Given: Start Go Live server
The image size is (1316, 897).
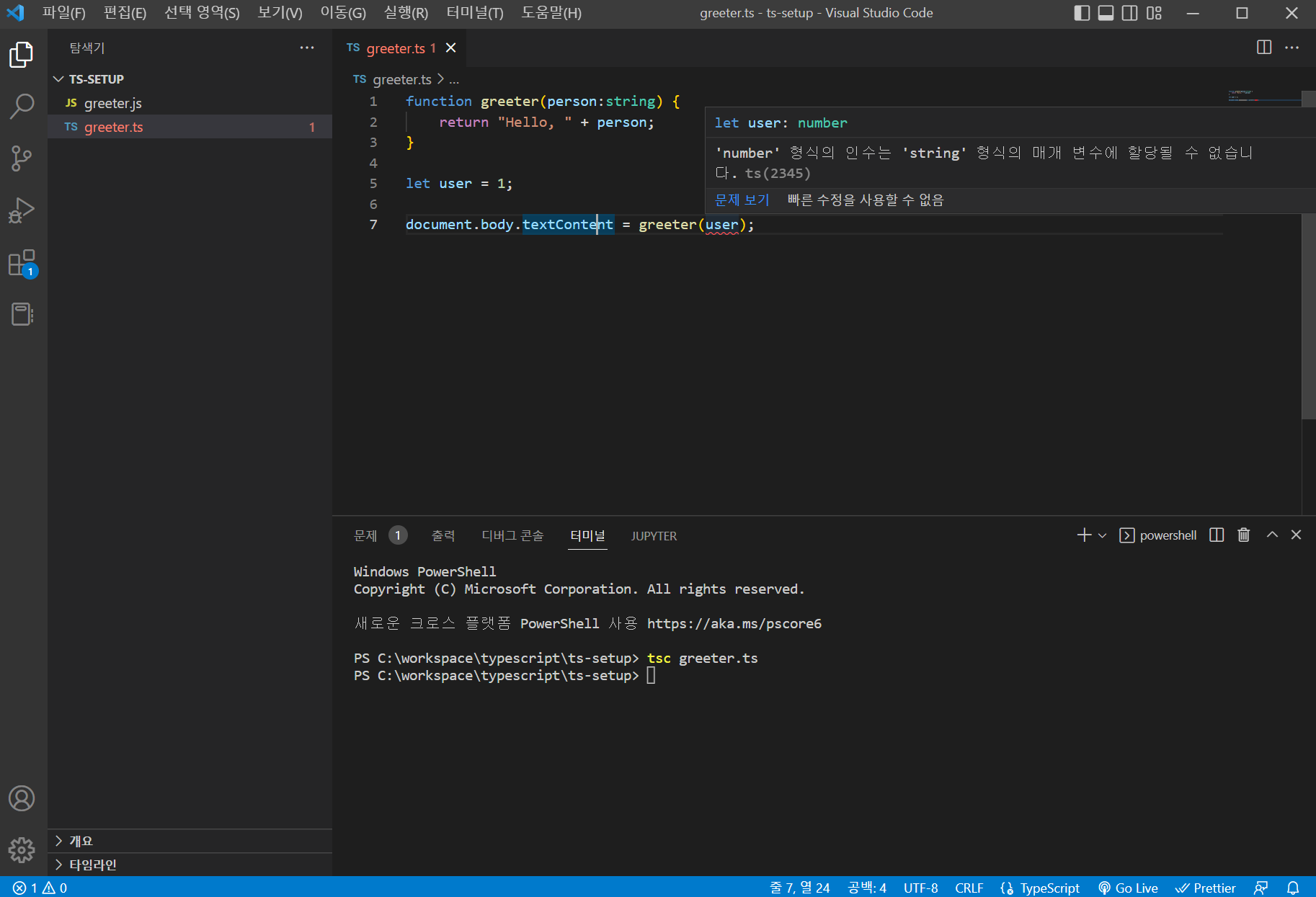Looking at the screenshot, I should 1128,888.
